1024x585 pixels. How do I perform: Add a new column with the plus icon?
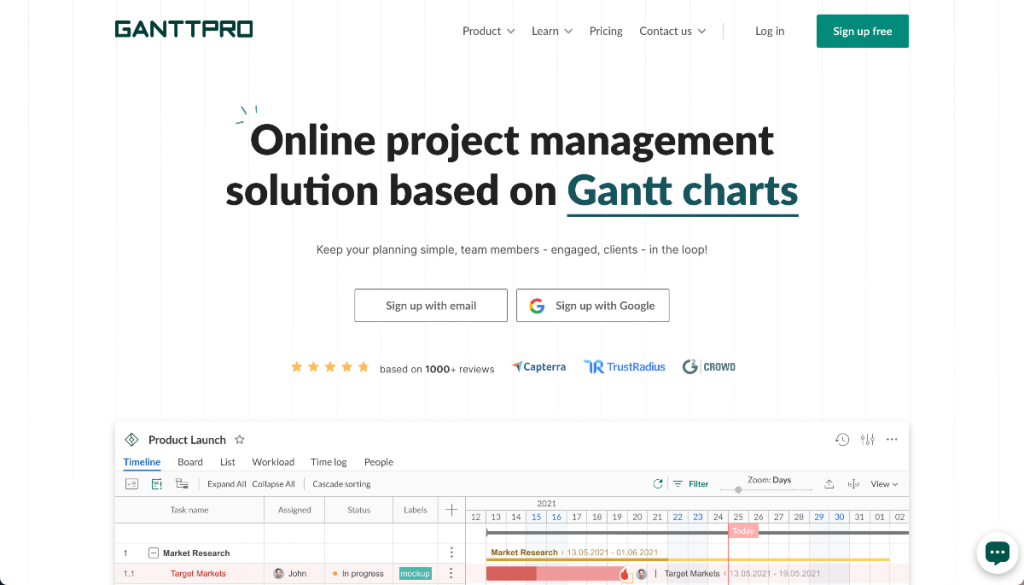pos(451,511)
